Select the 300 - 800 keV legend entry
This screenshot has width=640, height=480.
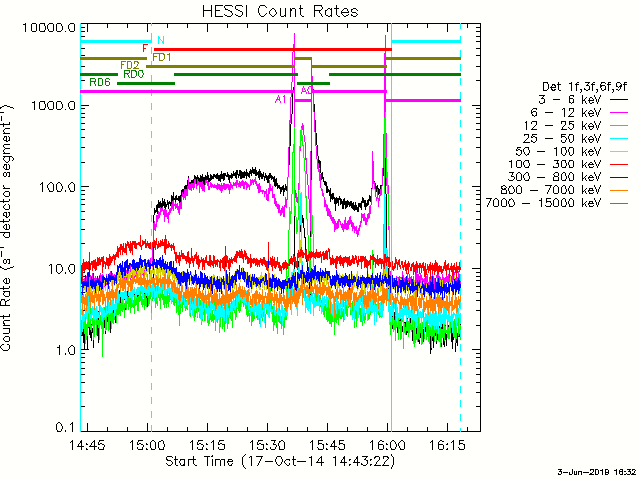555,177
